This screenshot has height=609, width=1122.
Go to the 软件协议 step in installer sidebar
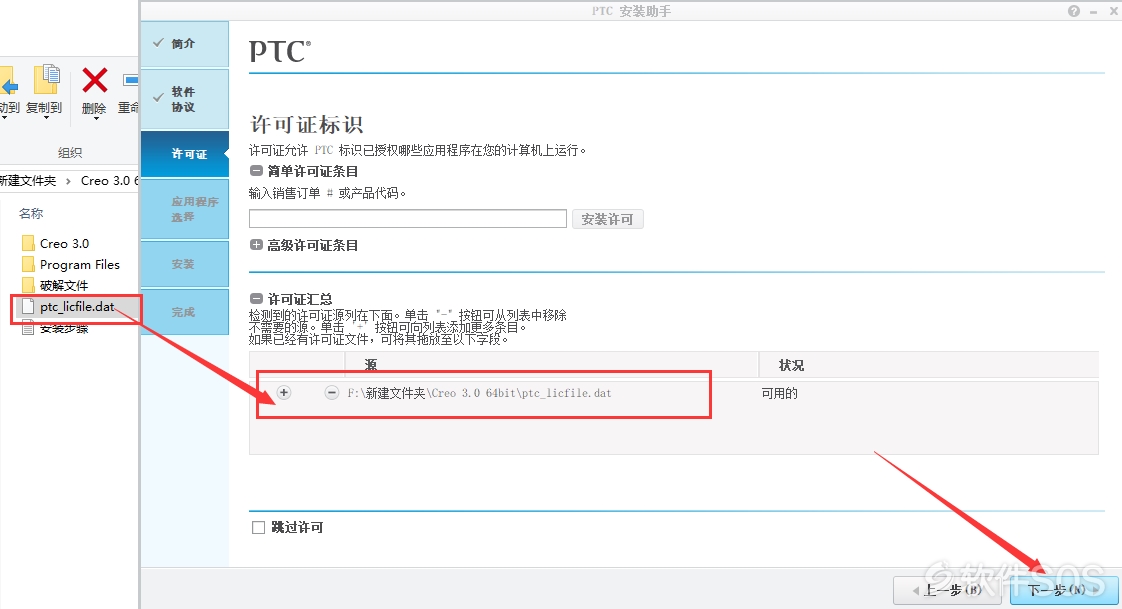pos(185,99)
